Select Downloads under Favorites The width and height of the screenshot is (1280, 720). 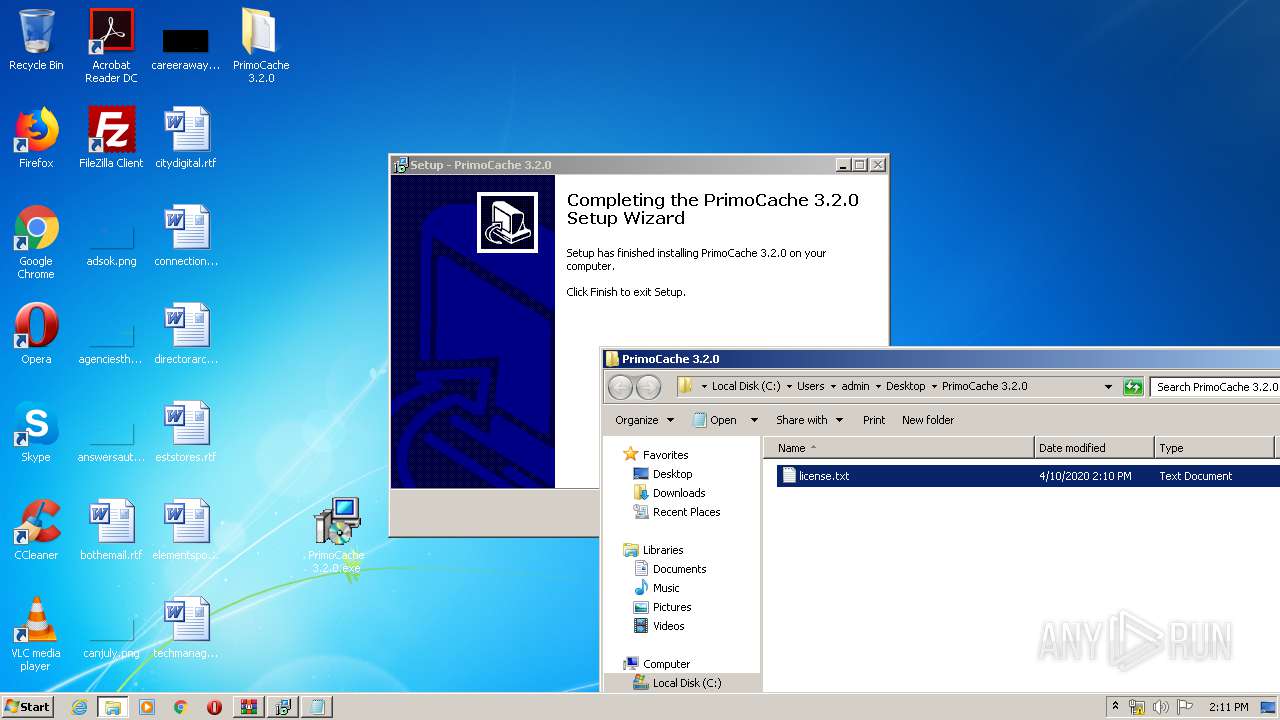pyautogui.click(x=679, y=493)
